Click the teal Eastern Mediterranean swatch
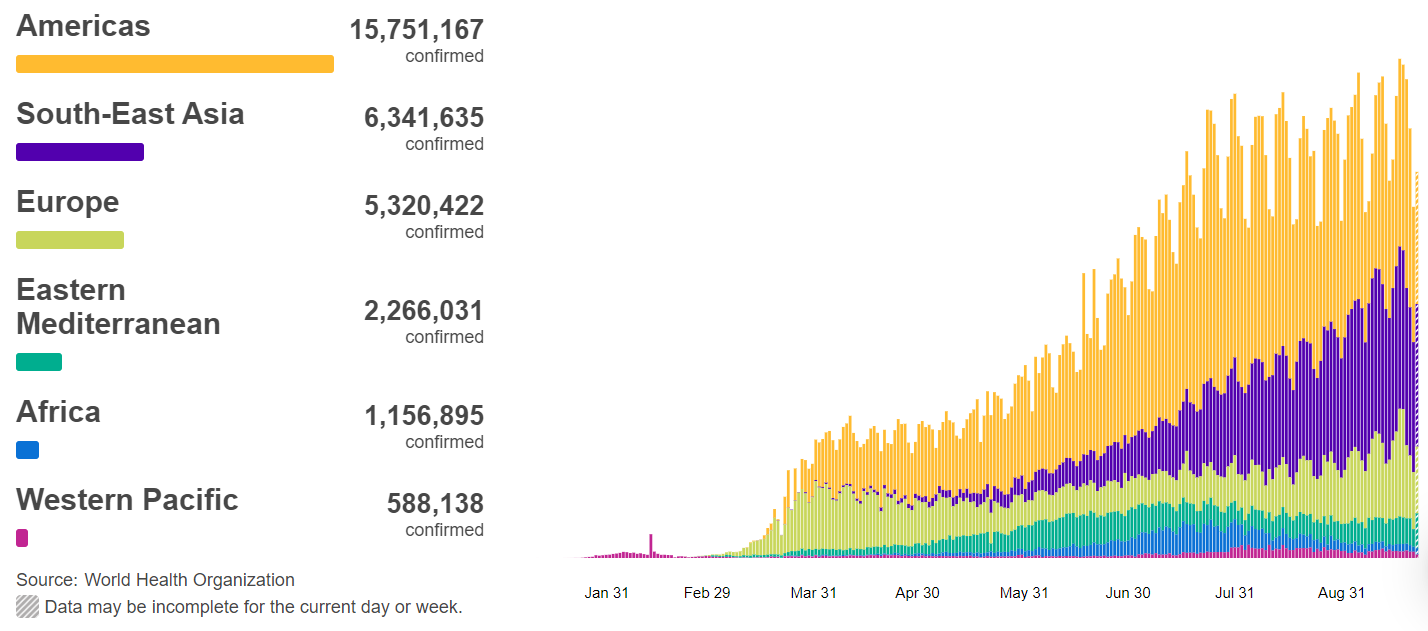 [39, 362]
